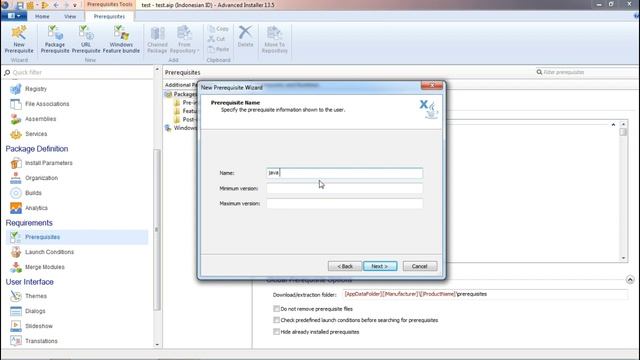
Task: Collapse the Global Prerequisite Options section
Action: [630, 280]
